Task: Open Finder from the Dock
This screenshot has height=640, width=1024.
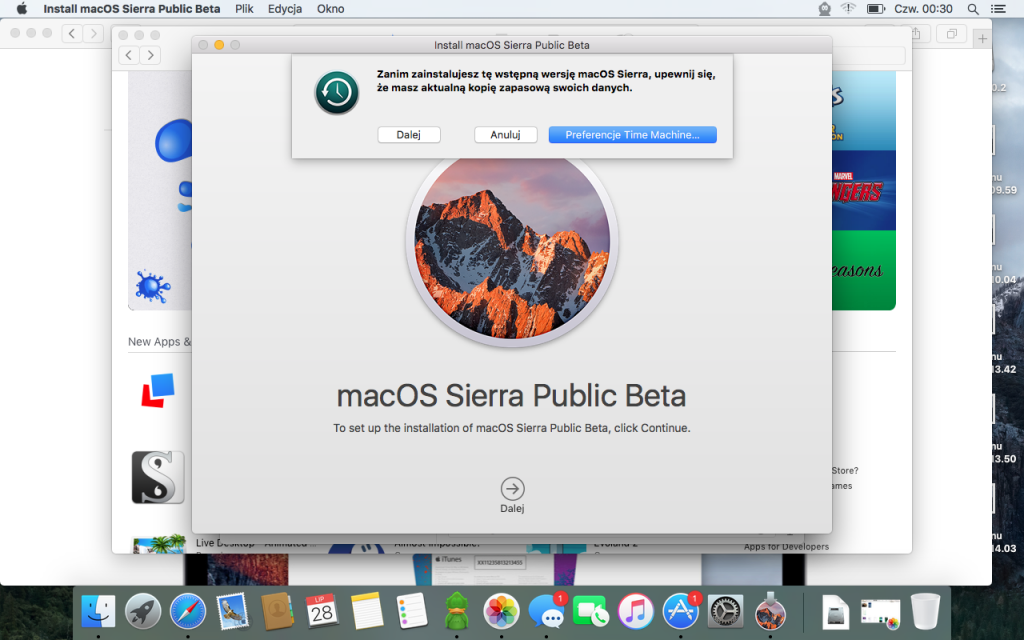Action: [x=98, y=612]
